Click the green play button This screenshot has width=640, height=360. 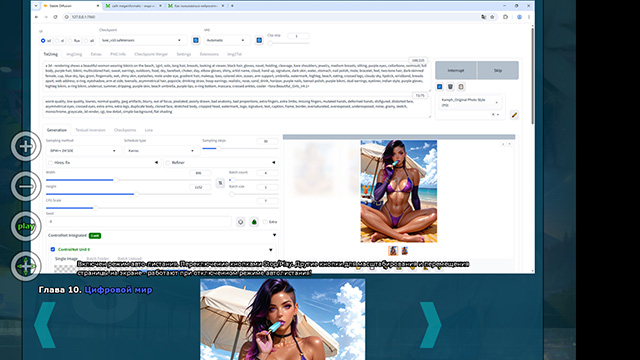point(26,226)
